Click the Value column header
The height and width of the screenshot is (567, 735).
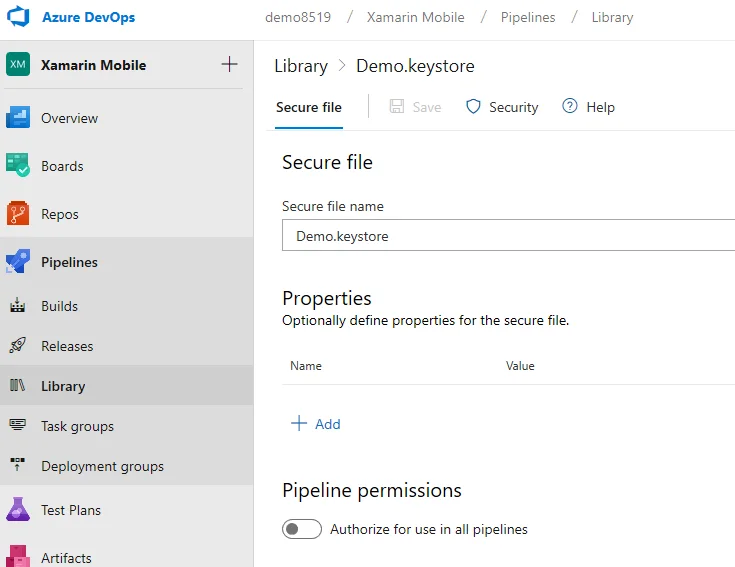pyautogui.click(x=520, y=366)
